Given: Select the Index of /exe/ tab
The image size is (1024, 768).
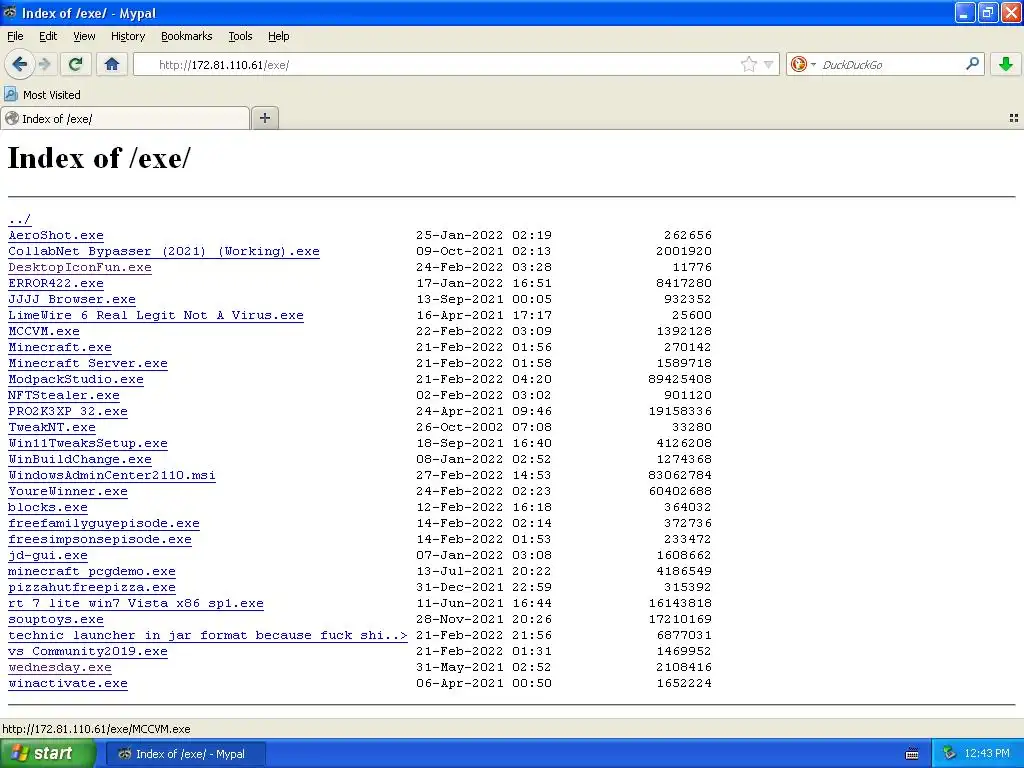Looking at the screenshot, I should [125, 118].
